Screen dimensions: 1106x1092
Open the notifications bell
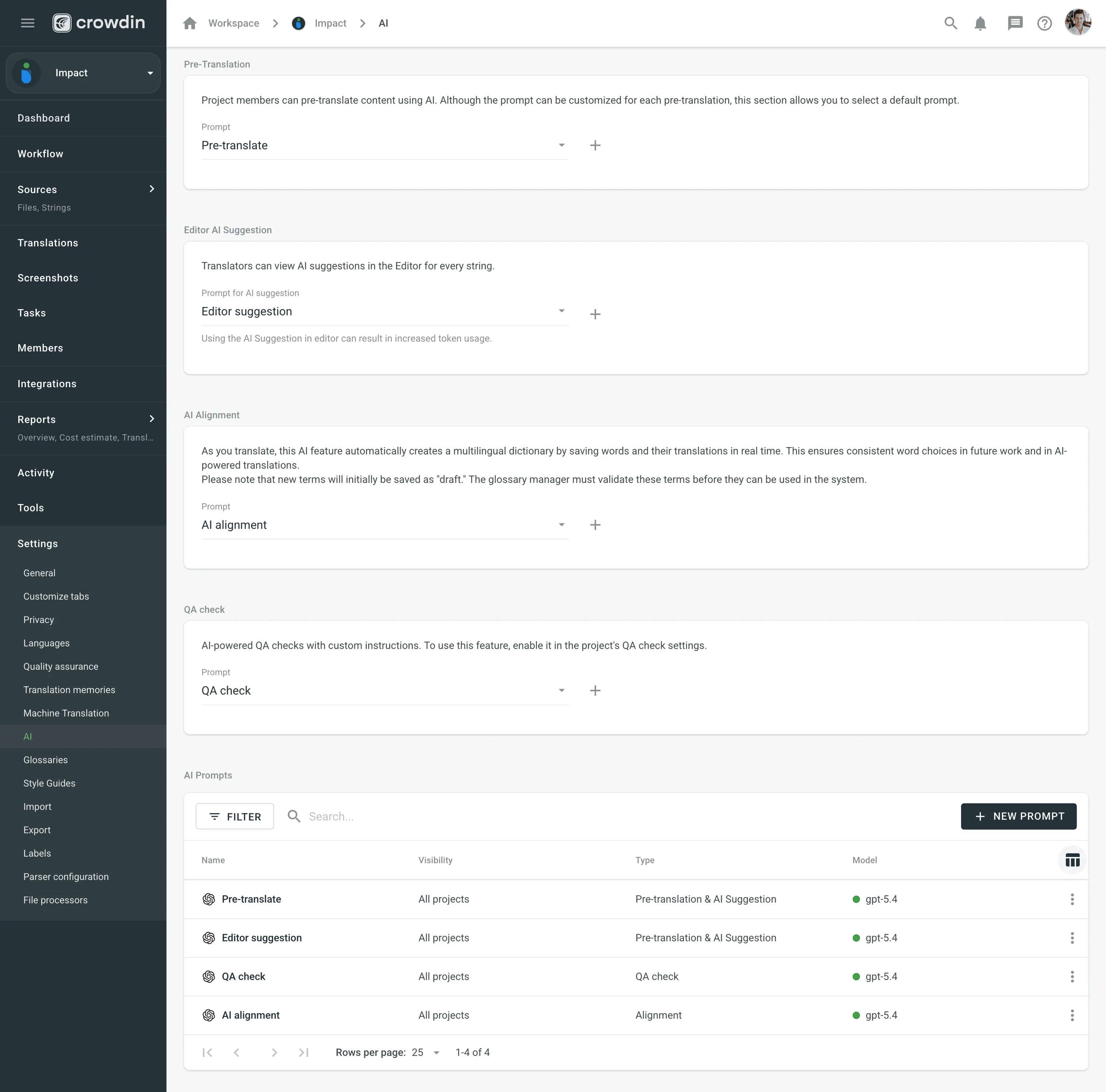point(980,23)
